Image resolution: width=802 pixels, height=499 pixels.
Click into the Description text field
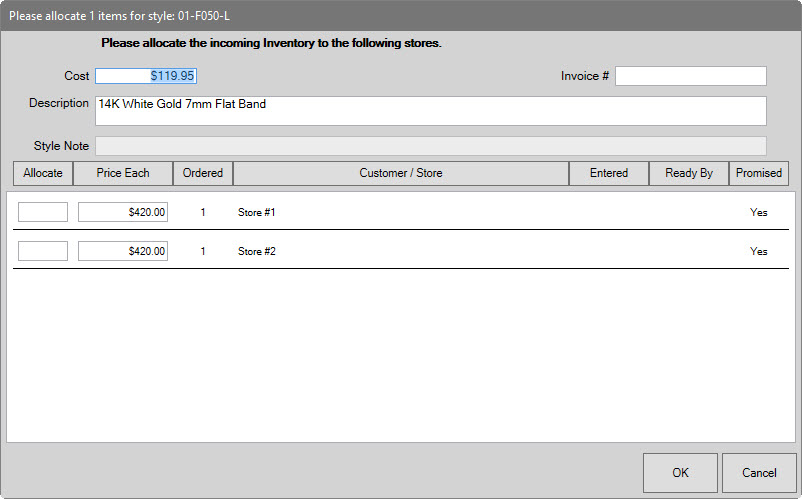[430, 111]
